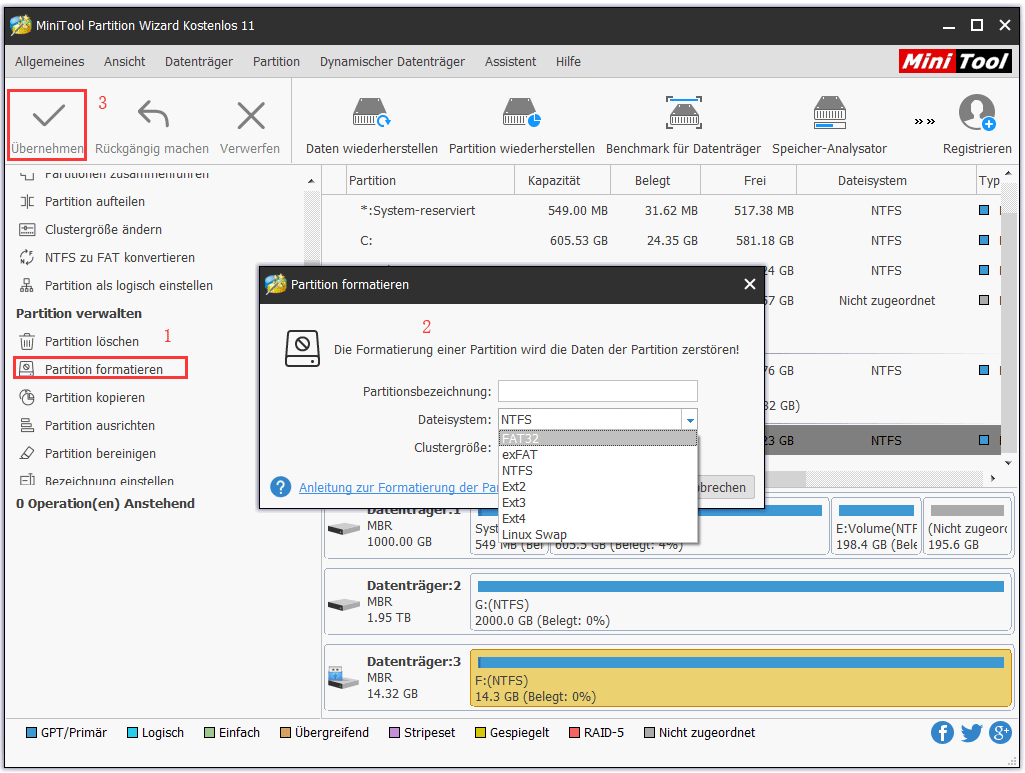Screen dimensions: 1025x773
Task: Click the Registrieren user icon
Action: tap(977, 114)
